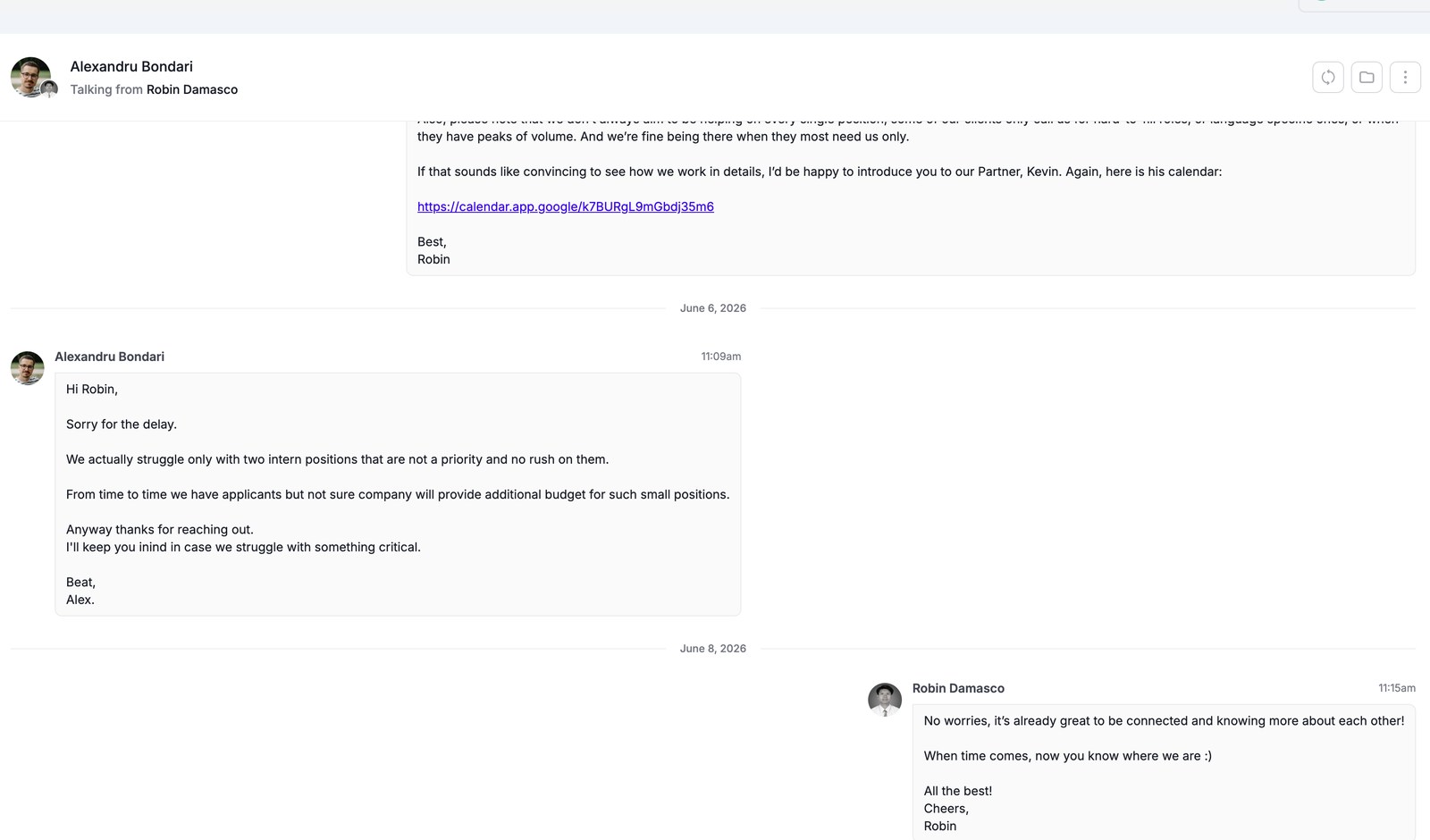Screen dimensions: 1430x840
Task: Click the 'All the best!' line
Action: 958,791
